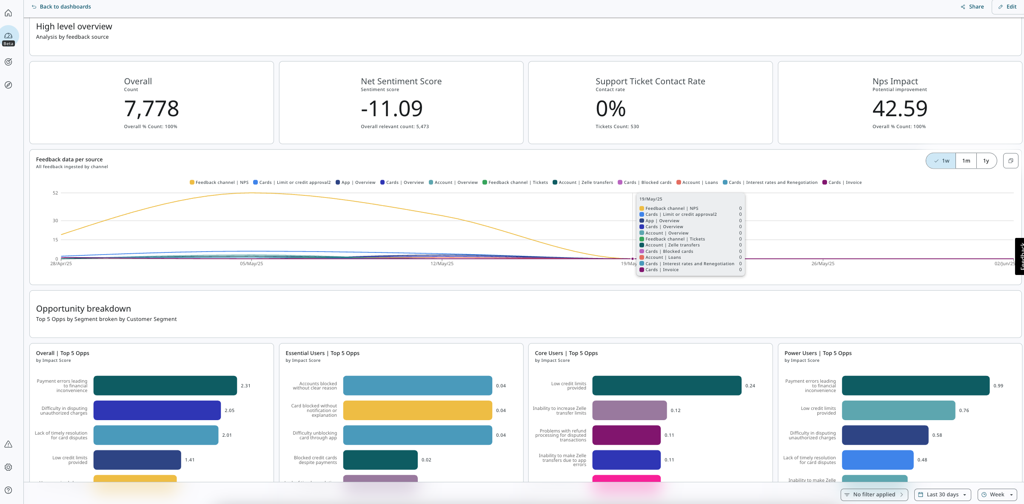The height and width of the screenshot is (504, 1024).
Task: Click the Share button
Action: 972,7
